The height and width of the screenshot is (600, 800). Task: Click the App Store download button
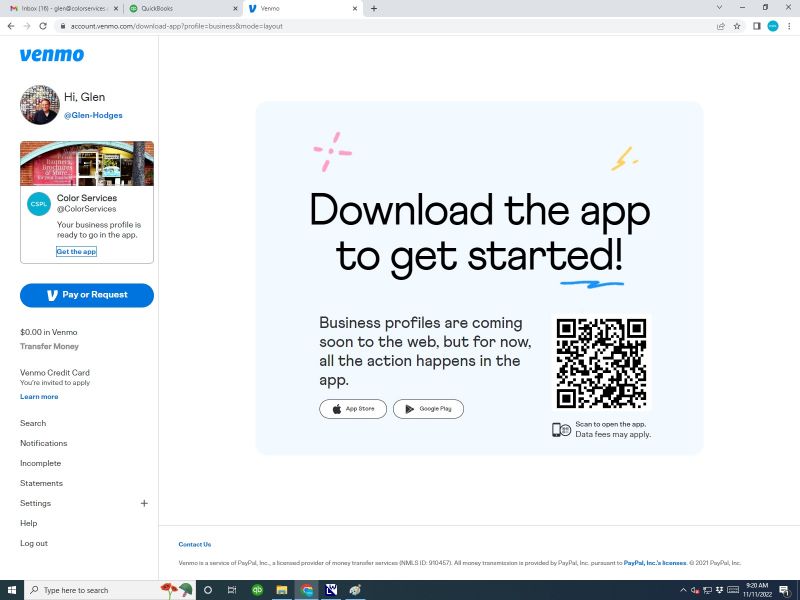point(353,409)
